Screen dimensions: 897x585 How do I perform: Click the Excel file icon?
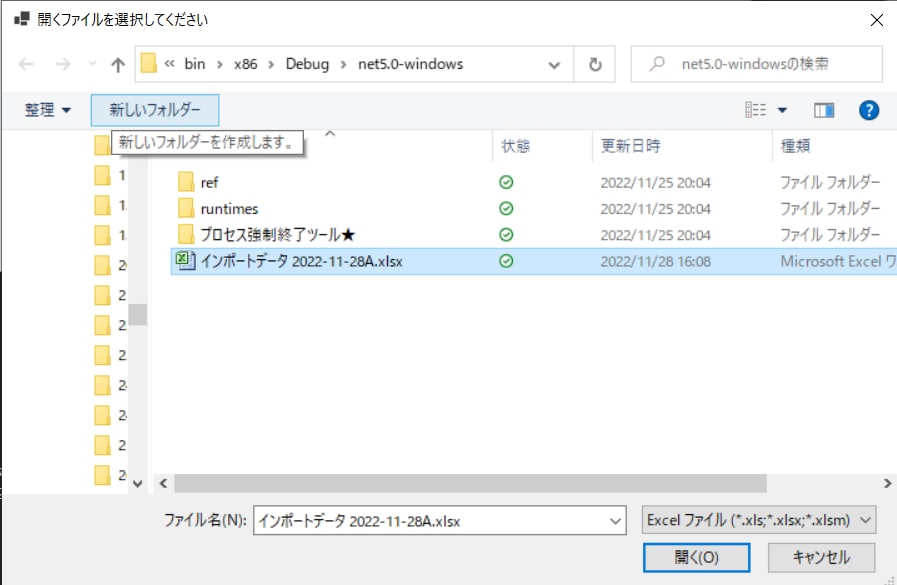point(185,261)
